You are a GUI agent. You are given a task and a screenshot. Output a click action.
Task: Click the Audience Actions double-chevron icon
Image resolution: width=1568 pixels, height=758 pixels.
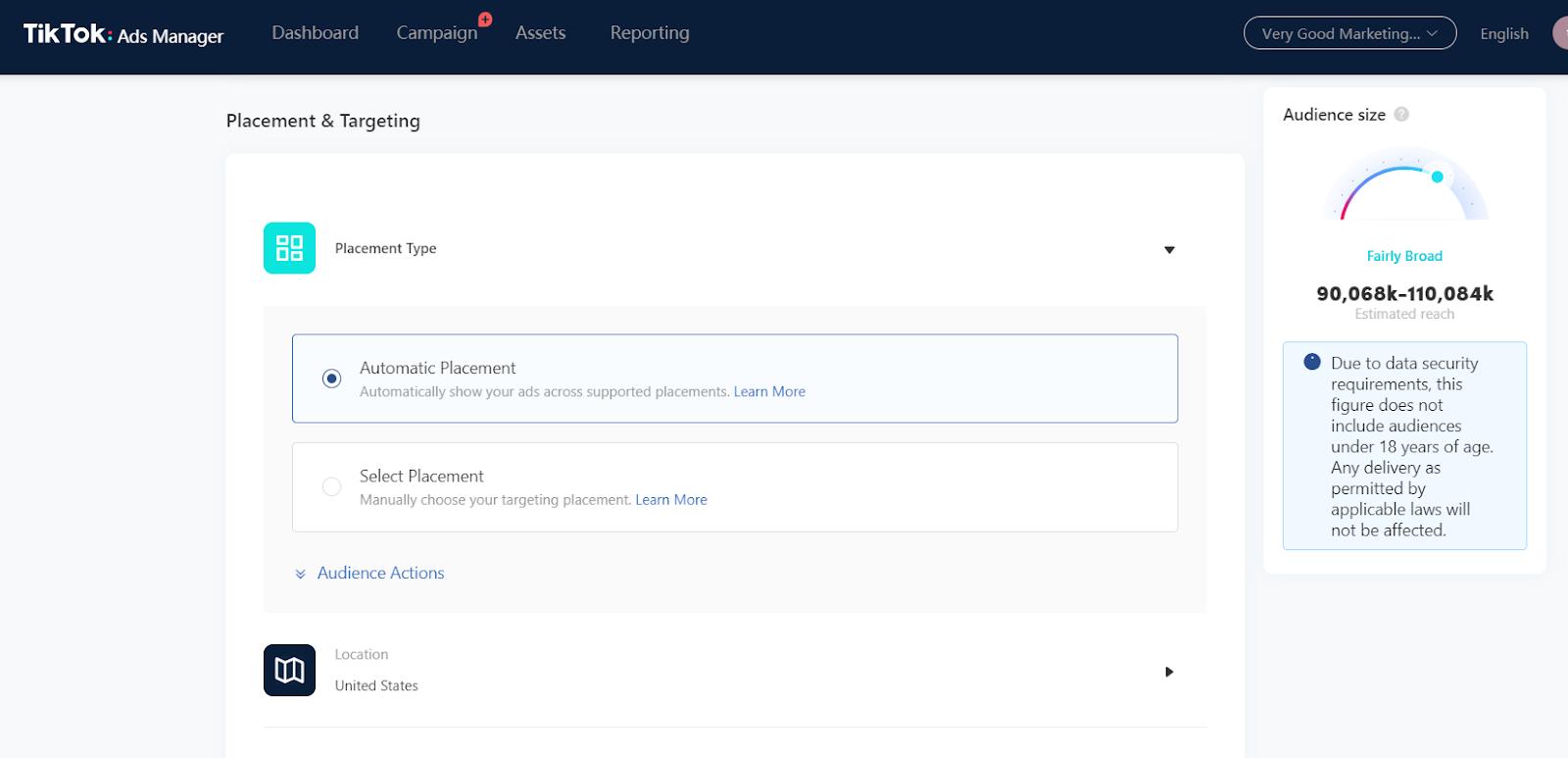(x=301, y=574)
